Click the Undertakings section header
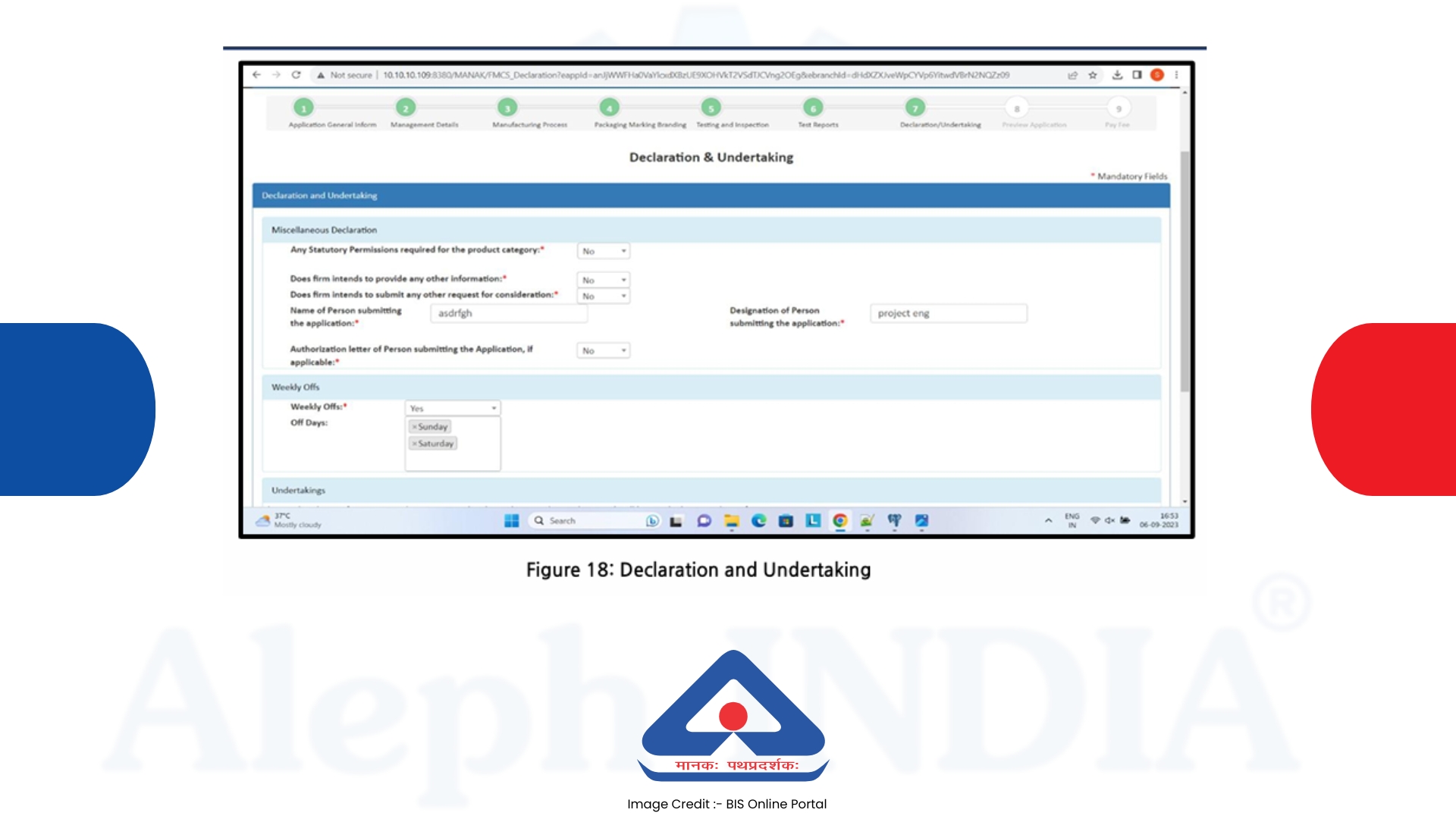1456x819 pixels. pyautogui.click(x=711, y=490)
